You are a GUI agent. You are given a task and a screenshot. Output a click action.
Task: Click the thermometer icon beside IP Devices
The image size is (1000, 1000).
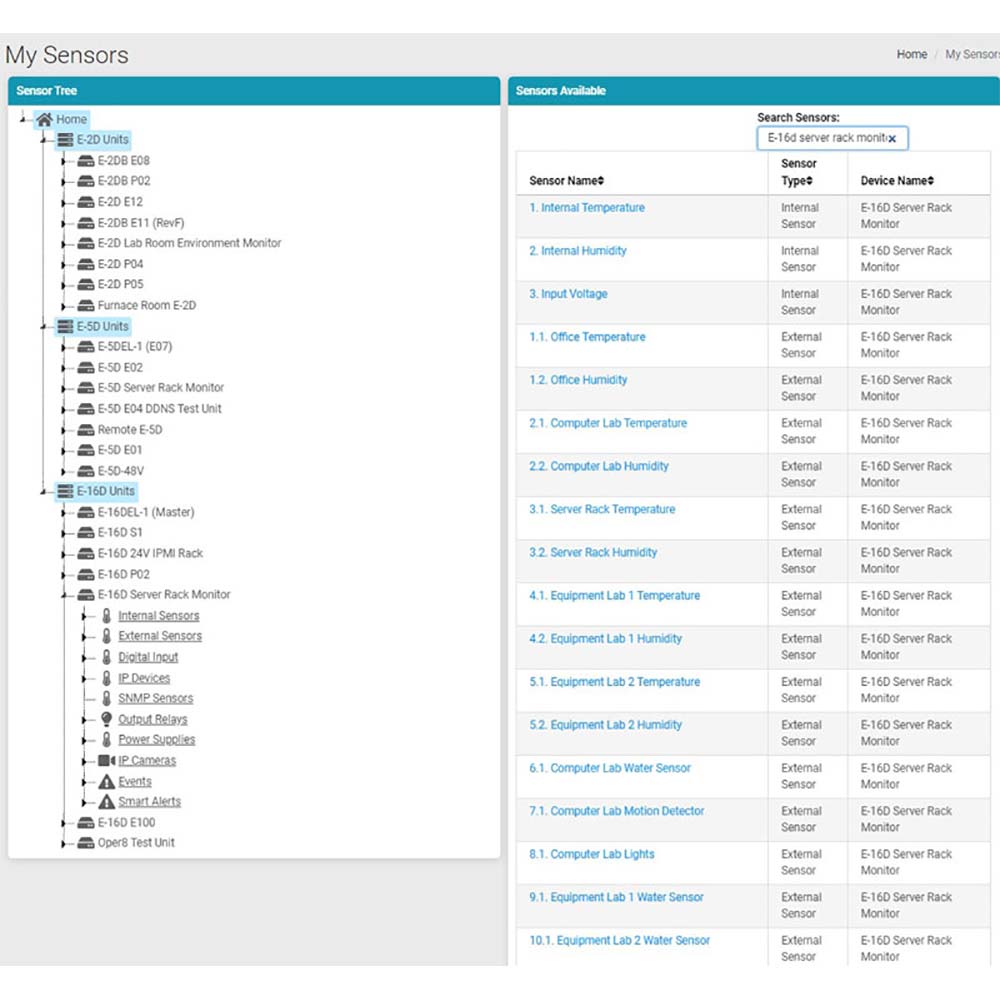[x=107, y=678]
